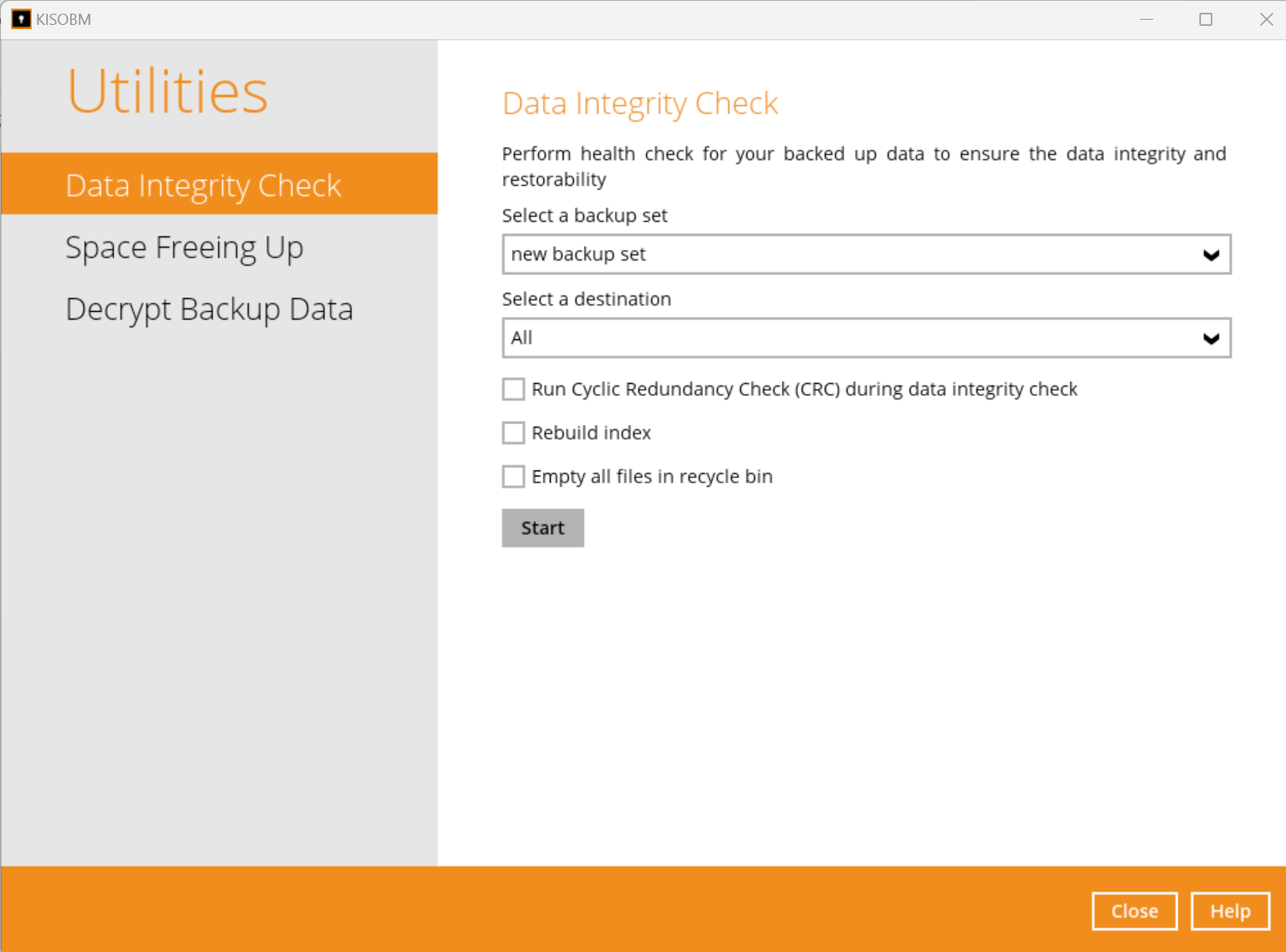Close the window using the title bar X

tap(1265, 19)
